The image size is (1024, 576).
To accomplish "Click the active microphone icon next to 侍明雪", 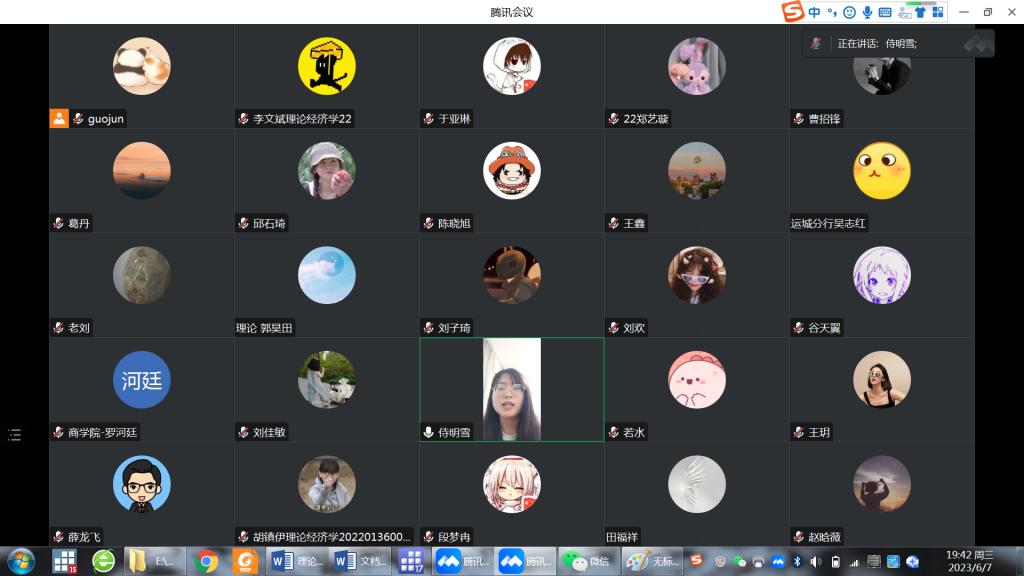I will click(429, 433).
